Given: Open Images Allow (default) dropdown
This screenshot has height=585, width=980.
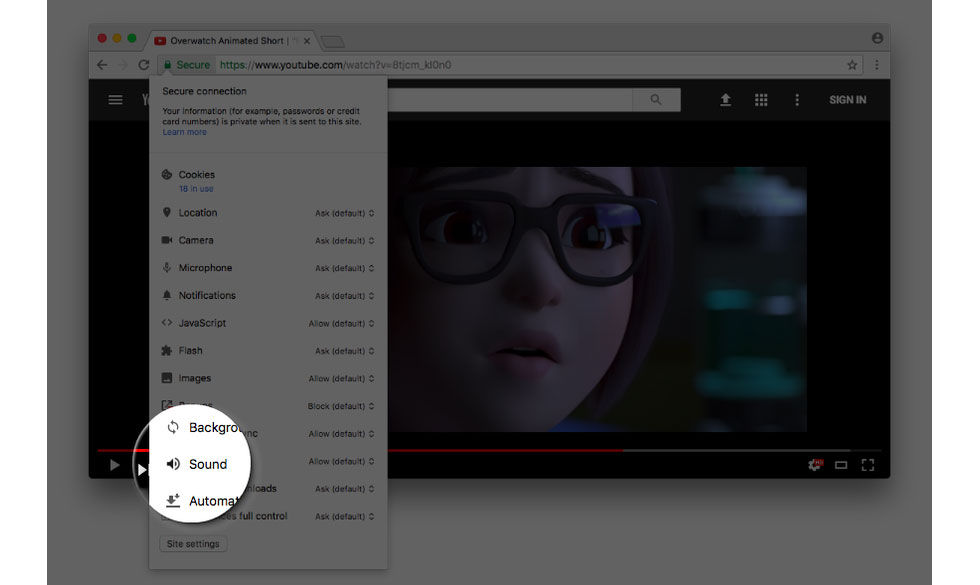Looking at the screenshot, I should click(x=341, y=379).
